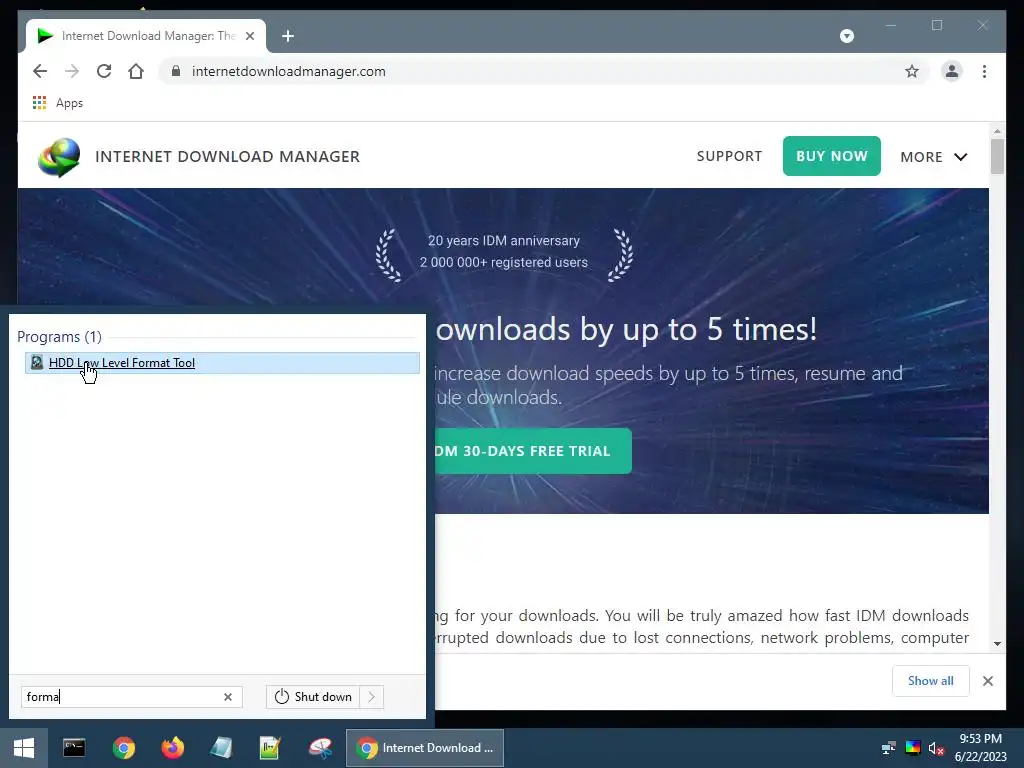Image resolution: width=1024 pixels, height=768 pixels.
Task: Open the blue notebook taskbar app
Action: coord(221,748)
